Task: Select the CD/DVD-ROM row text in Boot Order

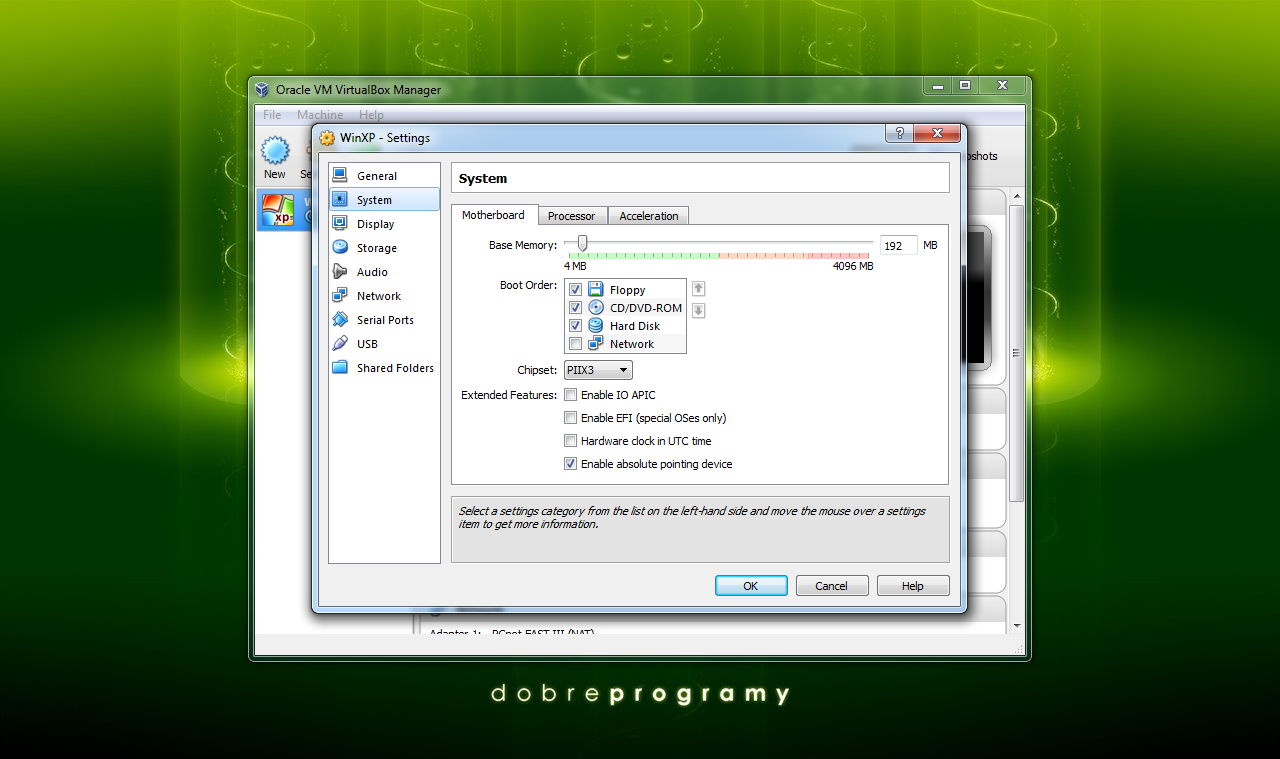Action: tap(646, 308)
